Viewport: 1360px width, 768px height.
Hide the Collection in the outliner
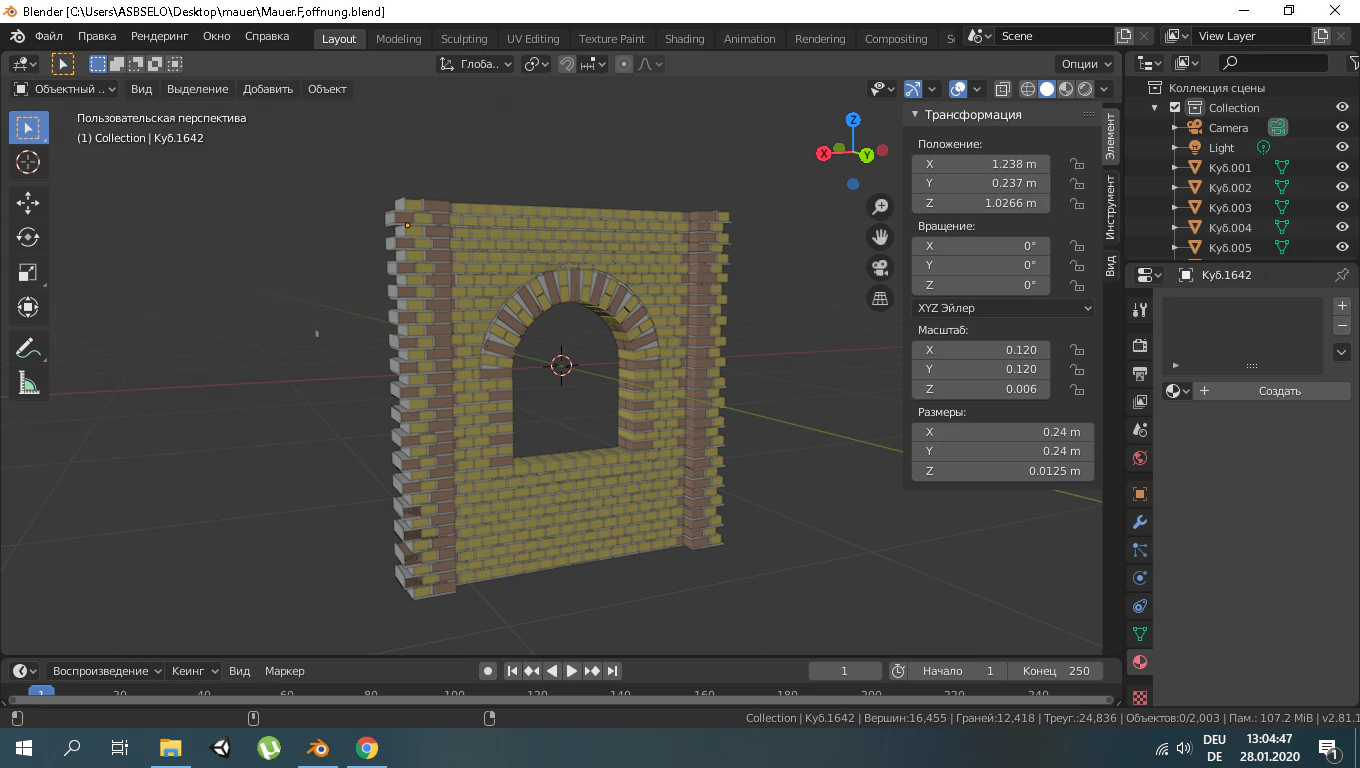point(1343,108)
